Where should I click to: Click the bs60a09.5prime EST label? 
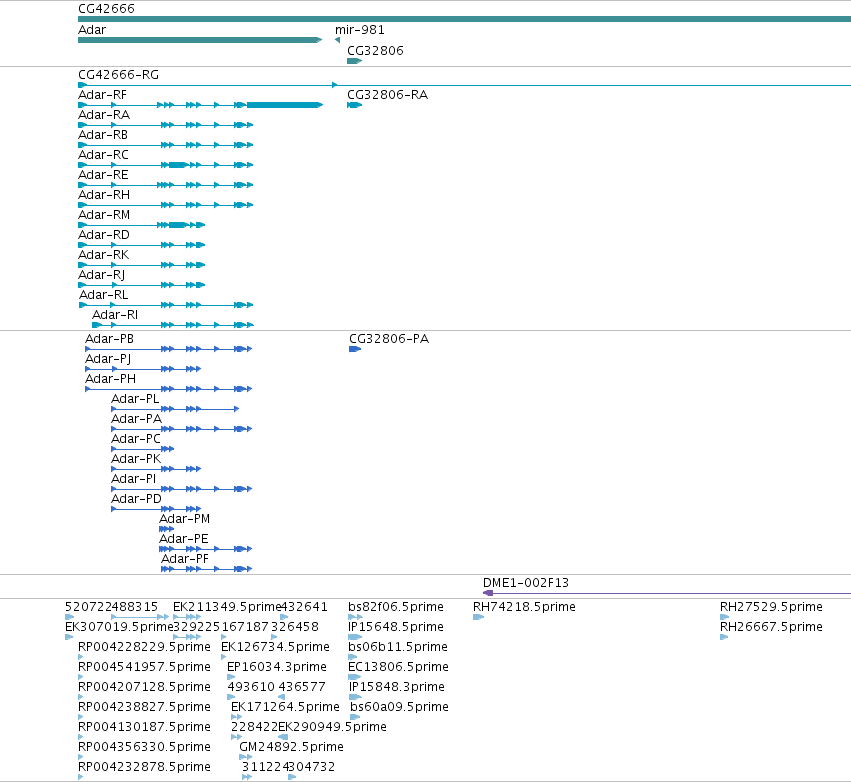[x=399, y=707]
